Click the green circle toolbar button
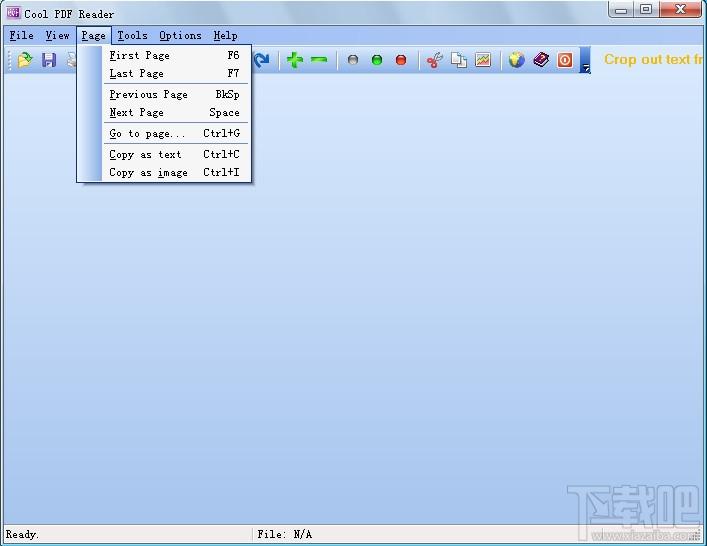This screenshot has width=707, height=546. coord(377,60)
